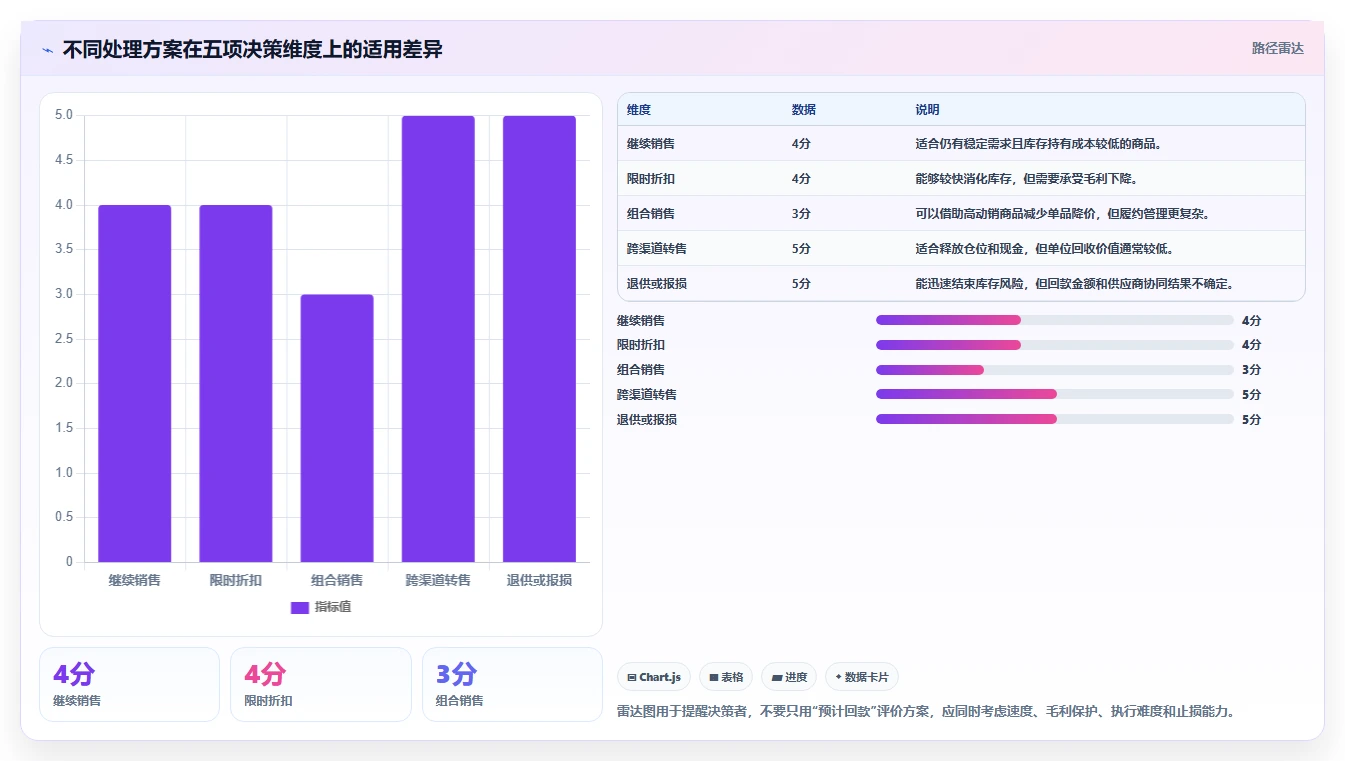Click the 继续销售 progress bar

point(1055,320)
